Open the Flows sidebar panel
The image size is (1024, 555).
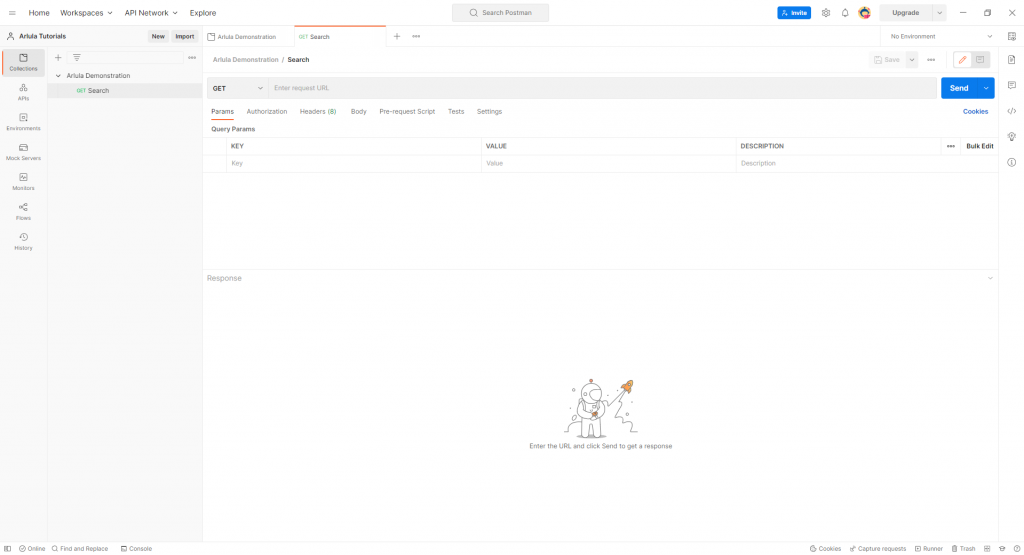click(x=24, y=212)
